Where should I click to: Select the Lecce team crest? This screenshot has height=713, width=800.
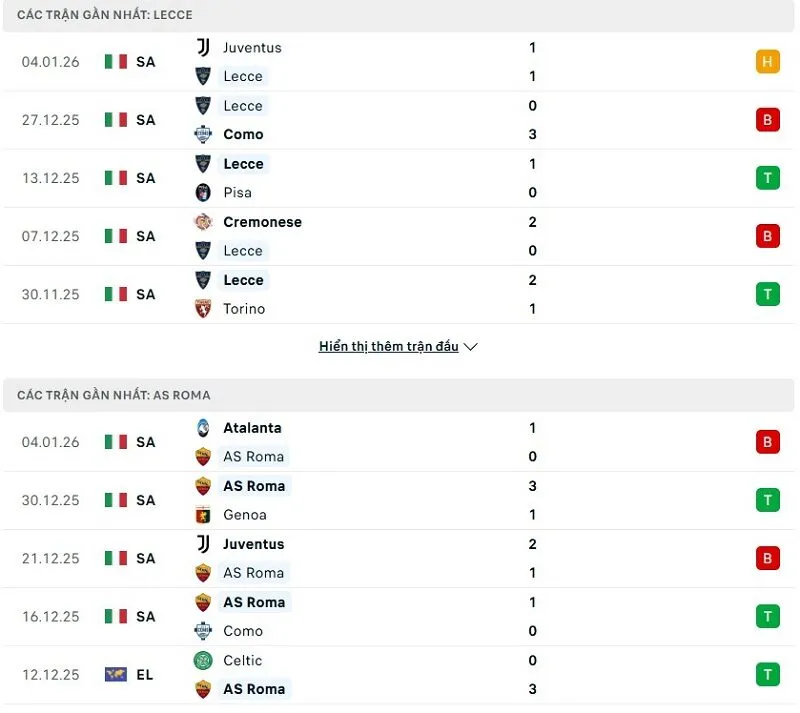pos(203,76)
